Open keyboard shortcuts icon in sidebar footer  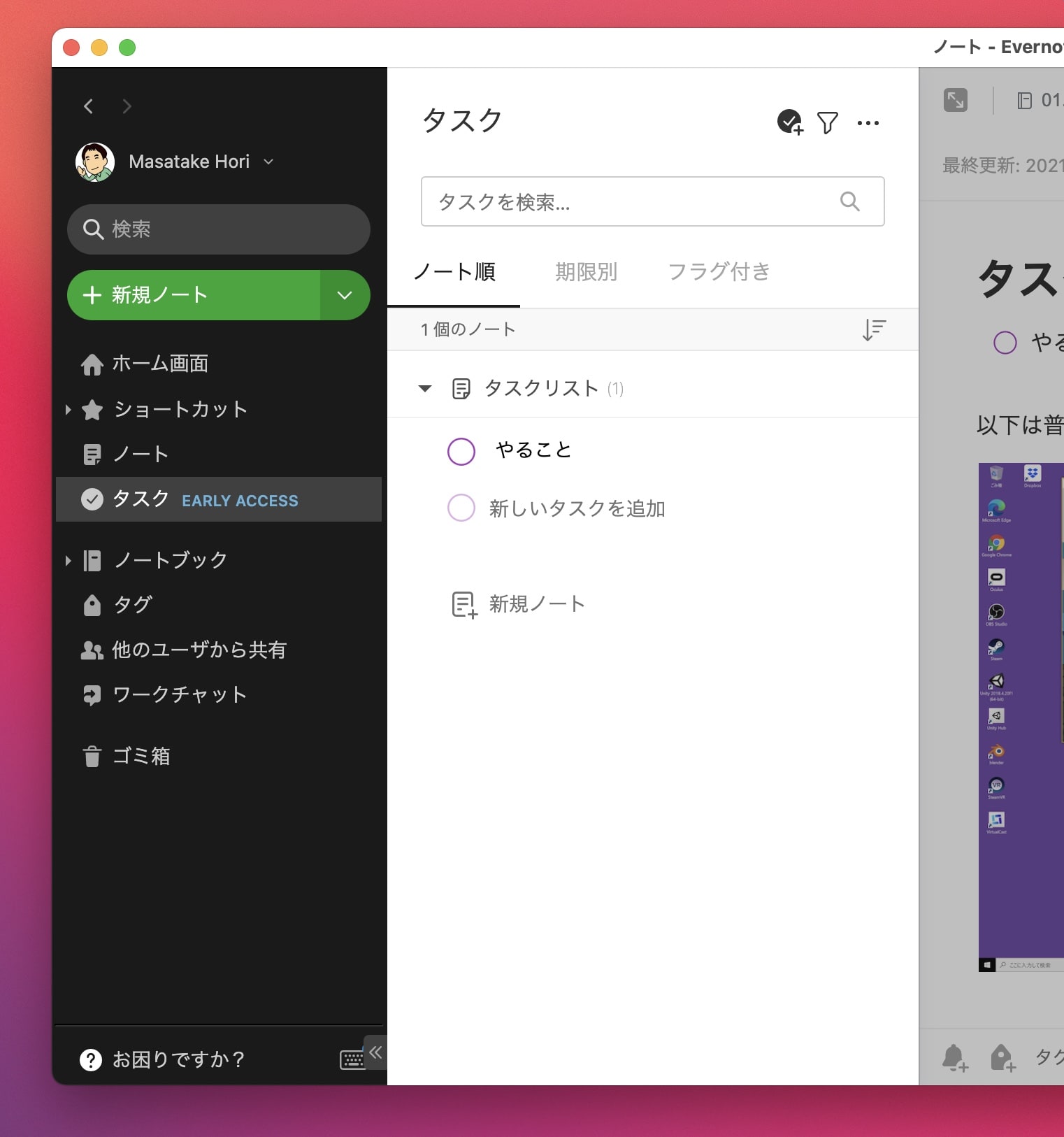point(351,1060)
